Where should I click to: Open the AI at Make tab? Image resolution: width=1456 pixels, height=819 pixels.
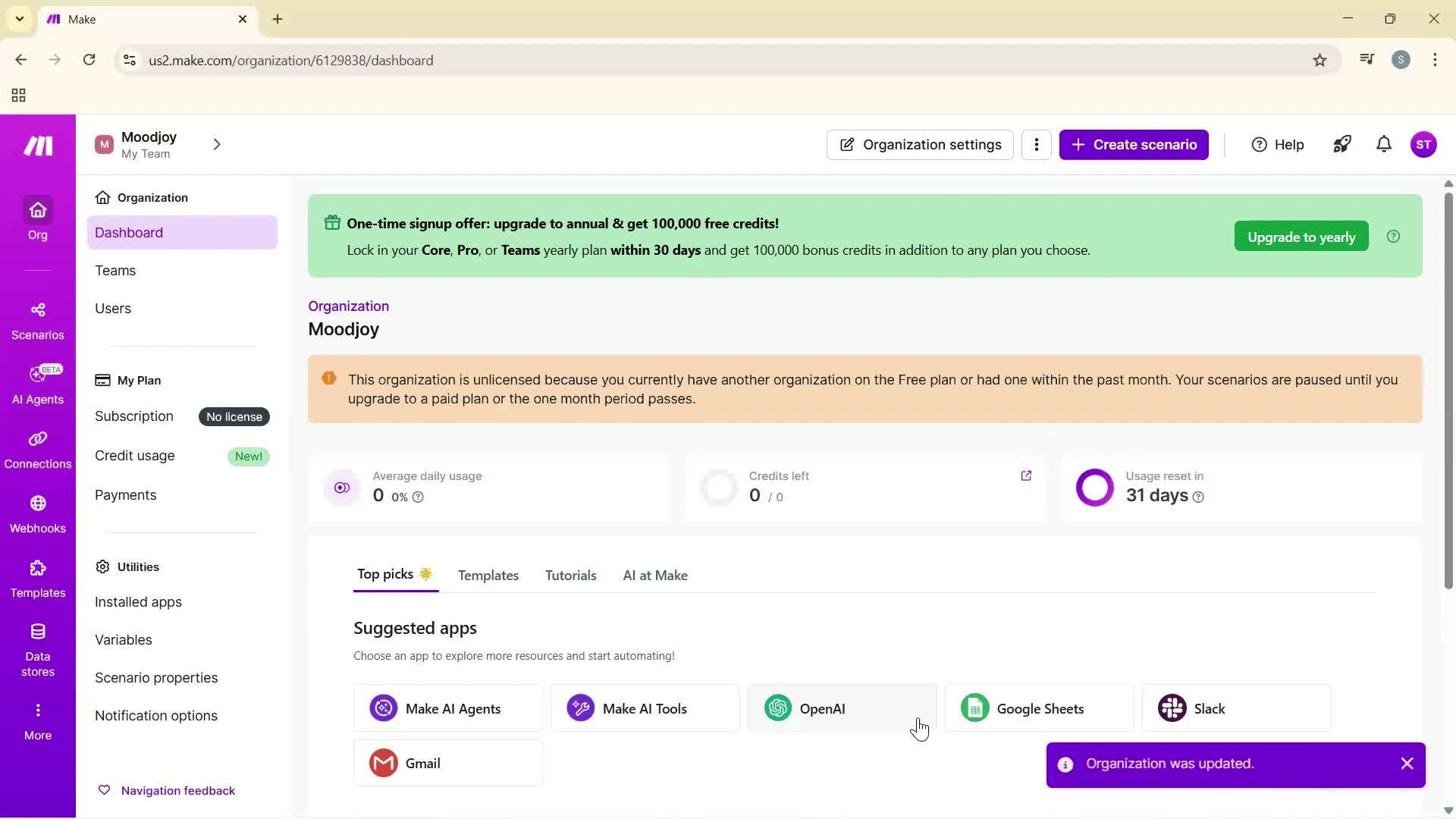654,575
